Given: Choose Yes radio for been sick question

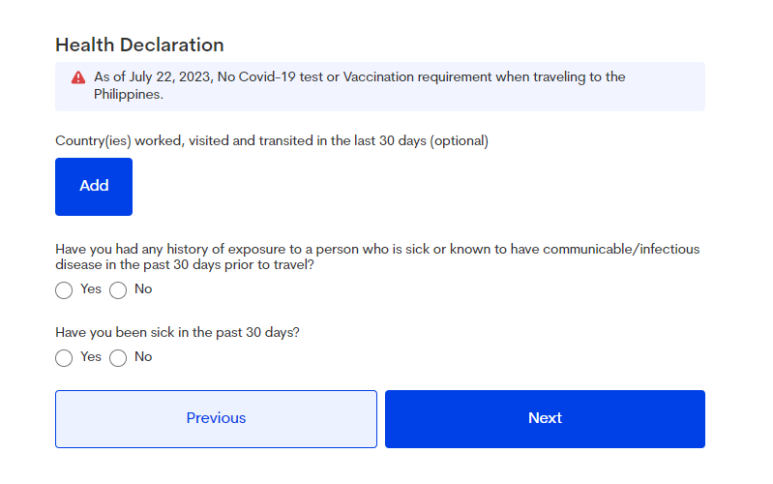Looking at the screenshot, I should pos(64,358).
